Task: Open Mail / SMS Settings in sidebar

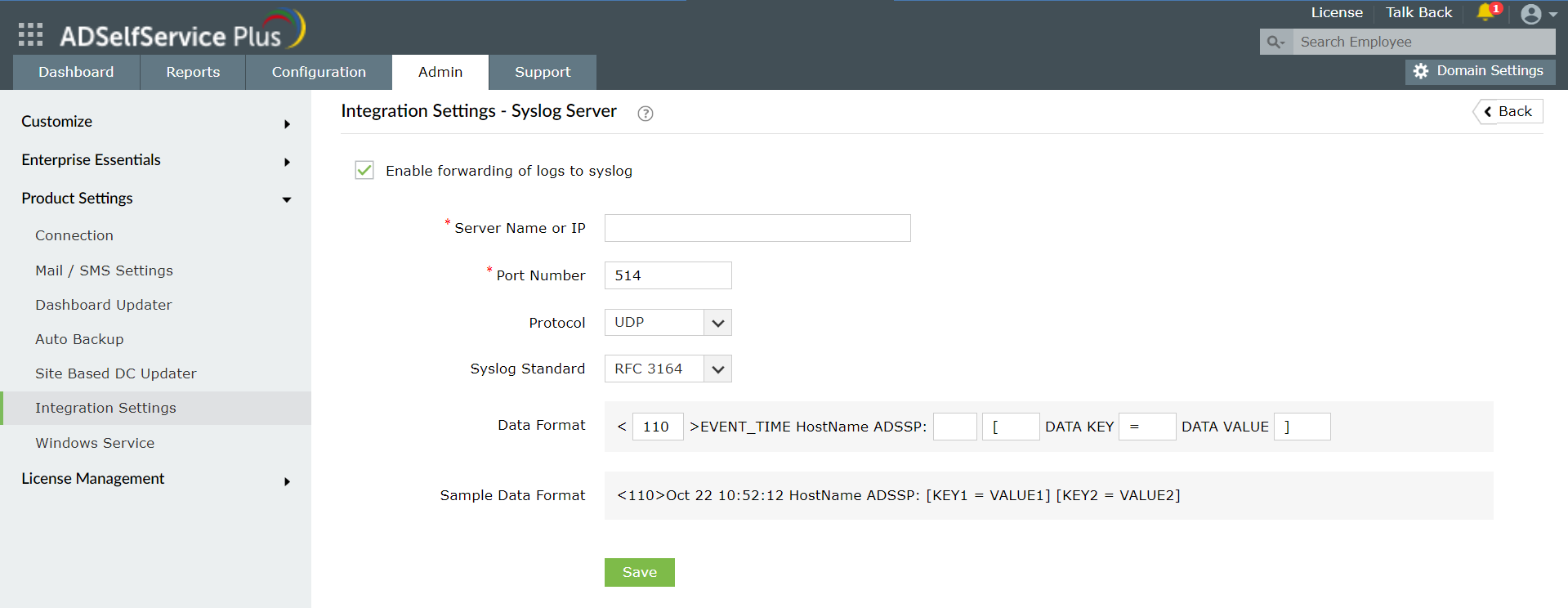Action: pyautogui.click(x=104, y=270)
